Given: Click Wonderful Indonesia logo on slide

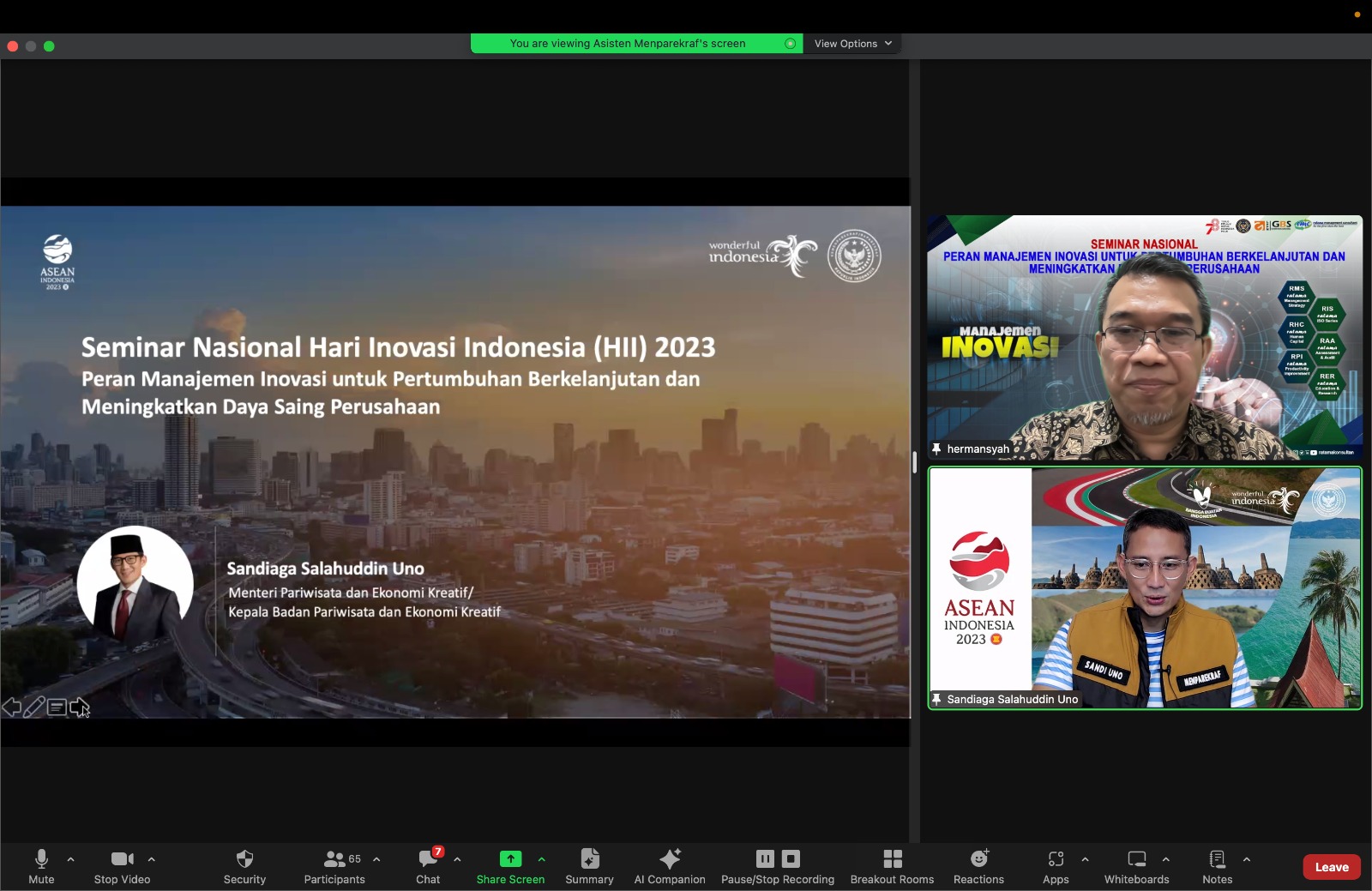Looking at the screenshot, I should pos(762,255).
